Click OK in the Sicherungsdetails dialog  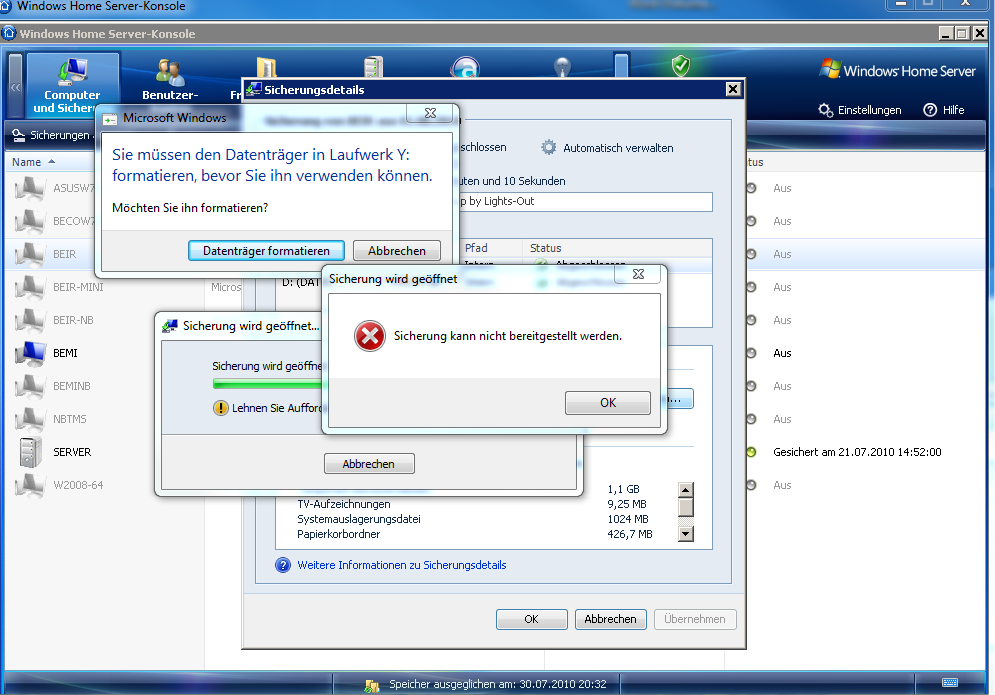tap(532, 619)
